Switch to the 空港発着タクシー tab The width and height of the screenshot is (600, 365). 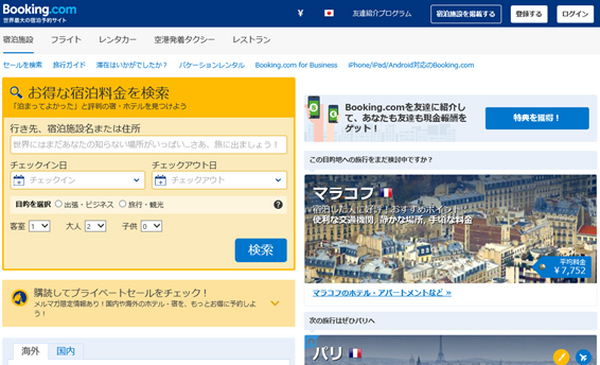tap(184, 40)
